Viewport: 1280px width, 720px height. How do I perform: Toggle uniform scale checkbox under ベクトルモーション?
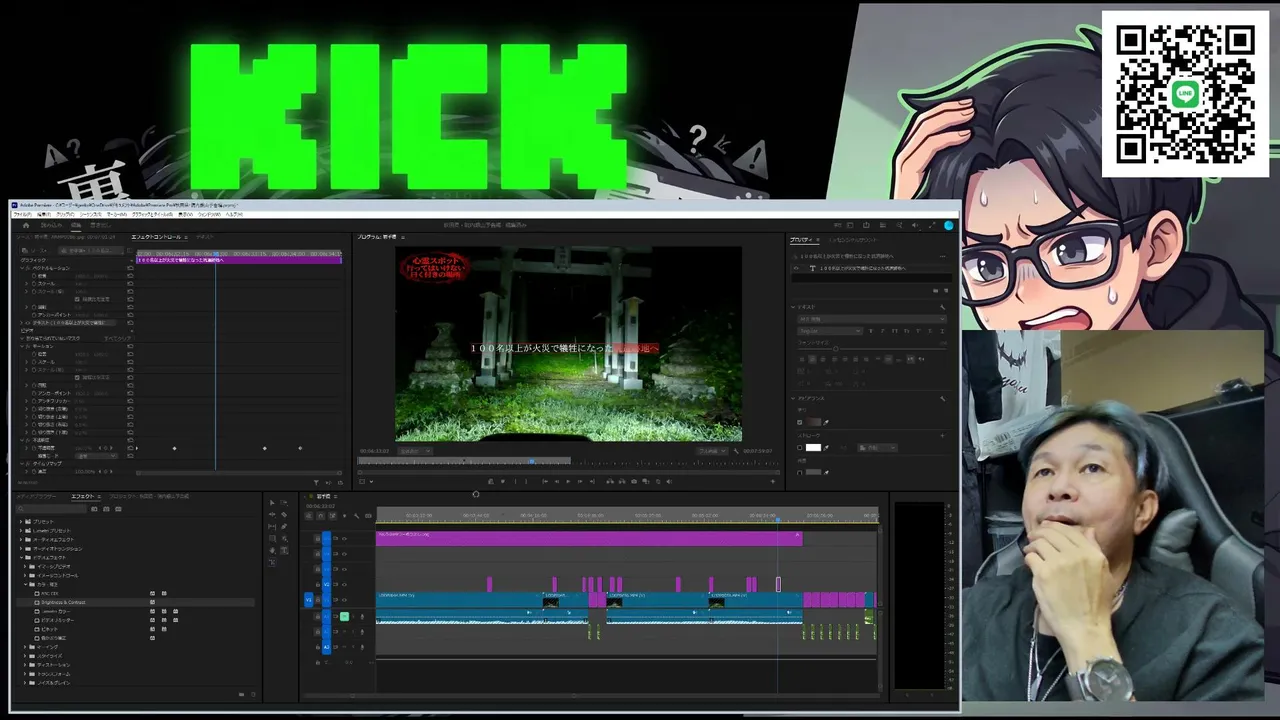(x=79, y=299)
